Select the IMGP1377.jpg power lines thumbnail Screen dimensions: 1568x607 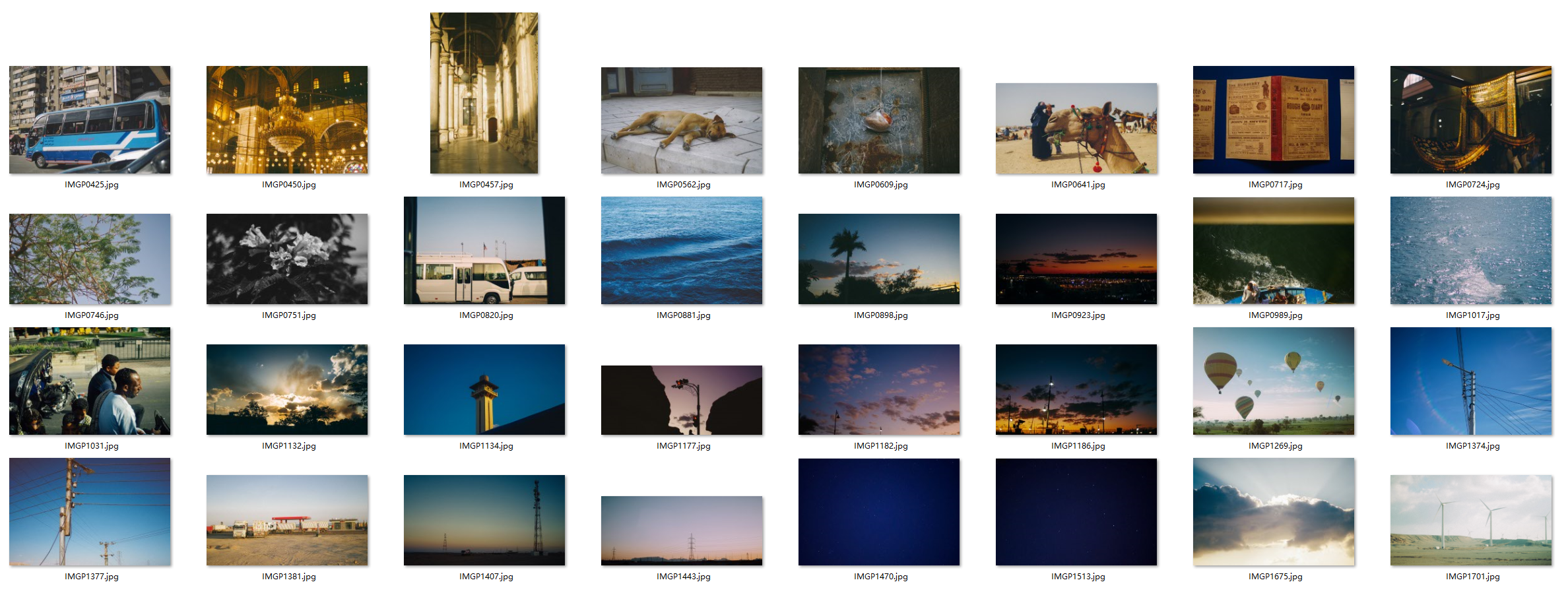[90, 511]
